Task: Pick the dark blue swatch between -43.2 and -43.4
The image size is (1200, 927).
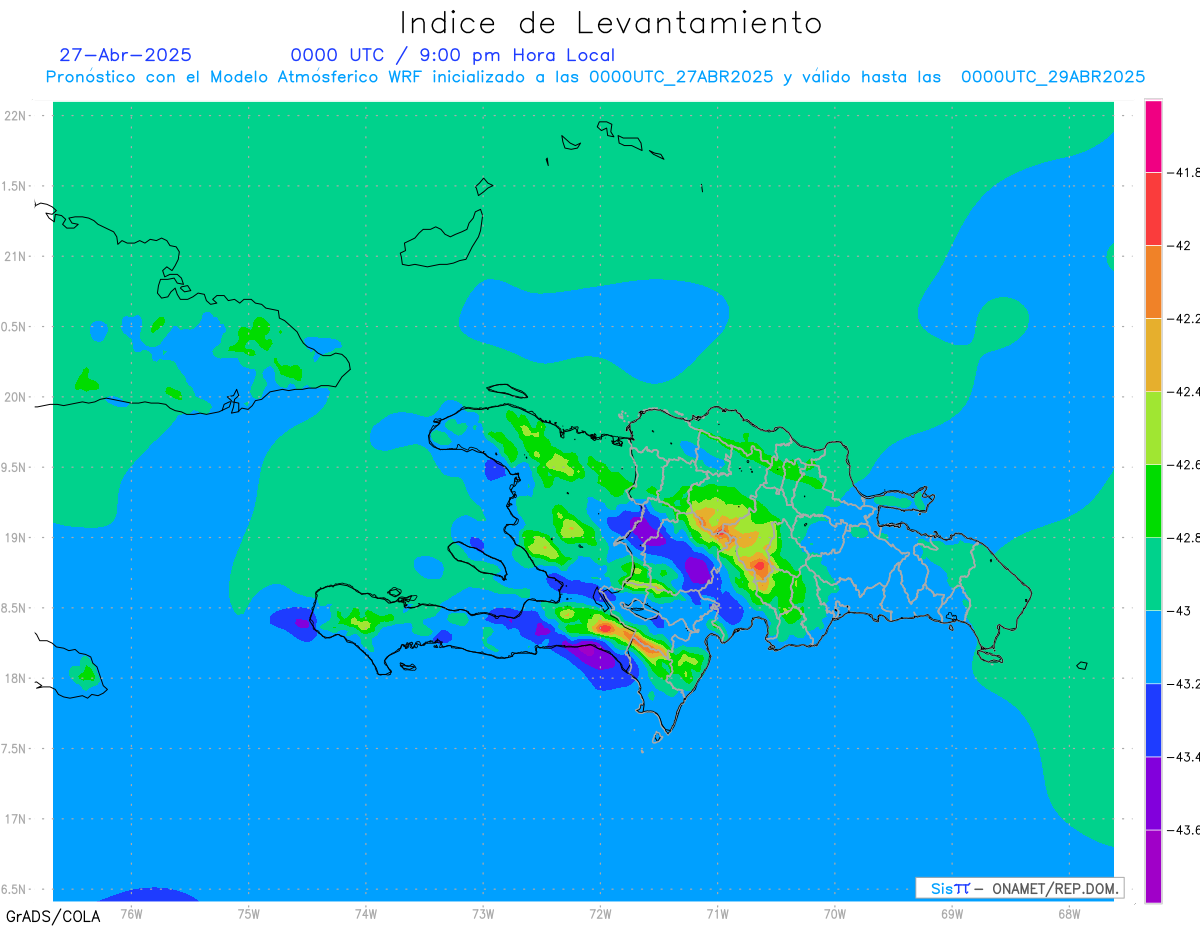Action: [1153, 719]
